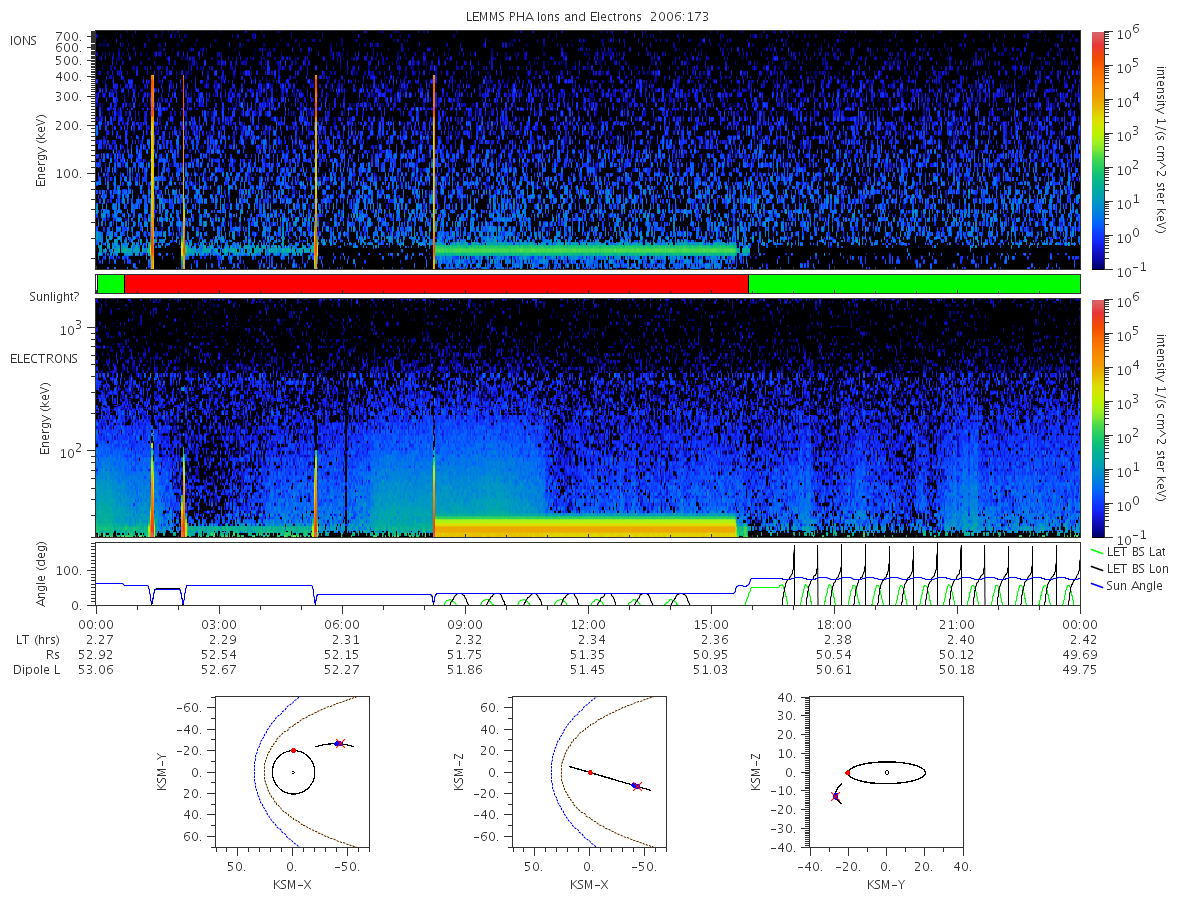Click the 06:00 time axis label
Screen dimensions: 1200x900
tap(342, 622)
